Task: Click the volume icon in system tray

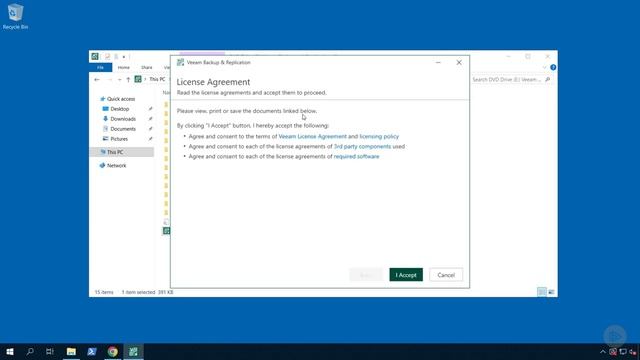Action: tap(633, 352)
